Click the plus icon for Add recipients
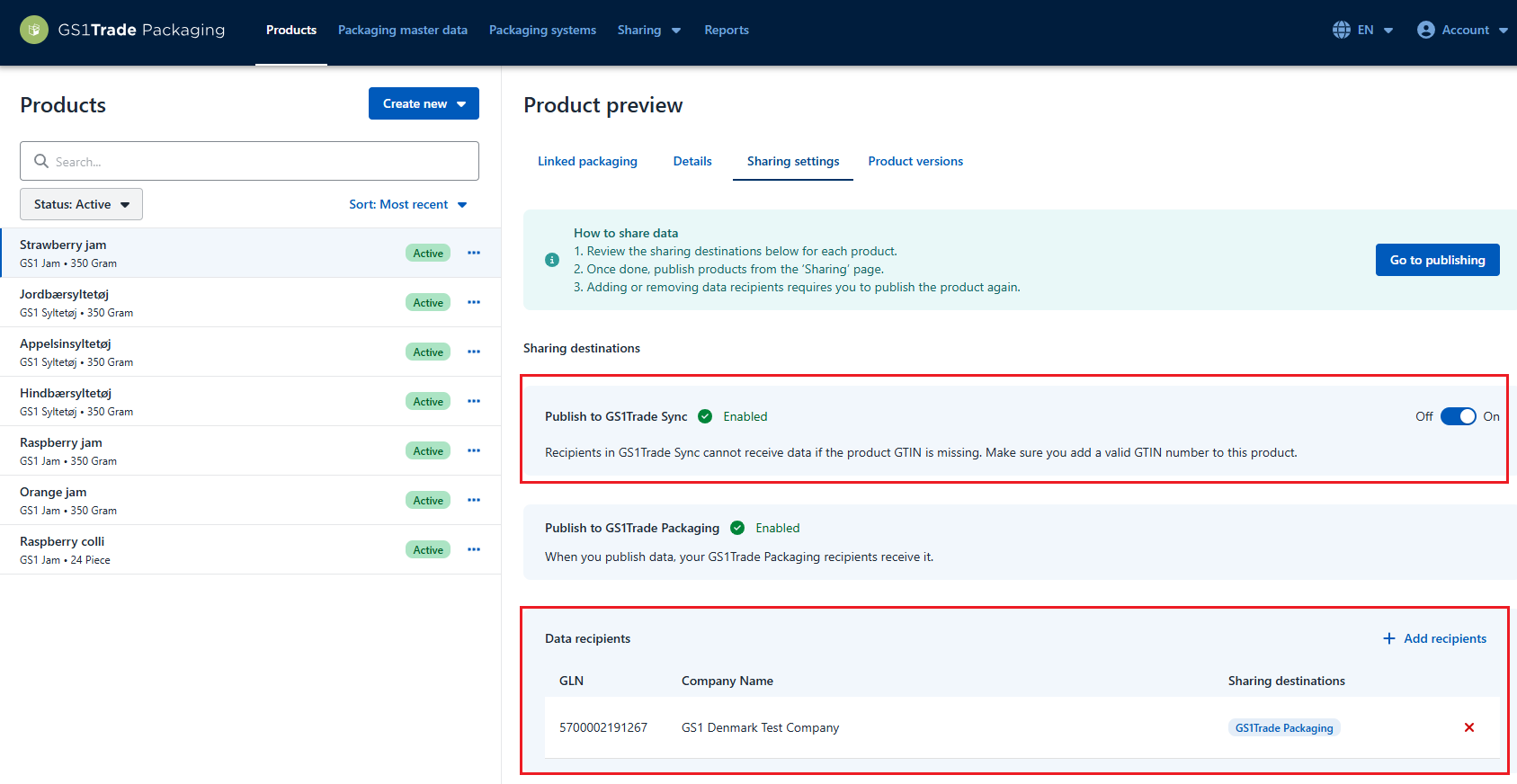The height and width of the screenshot is (784, 1517). pyautogui.click(x=1389, y=638)
